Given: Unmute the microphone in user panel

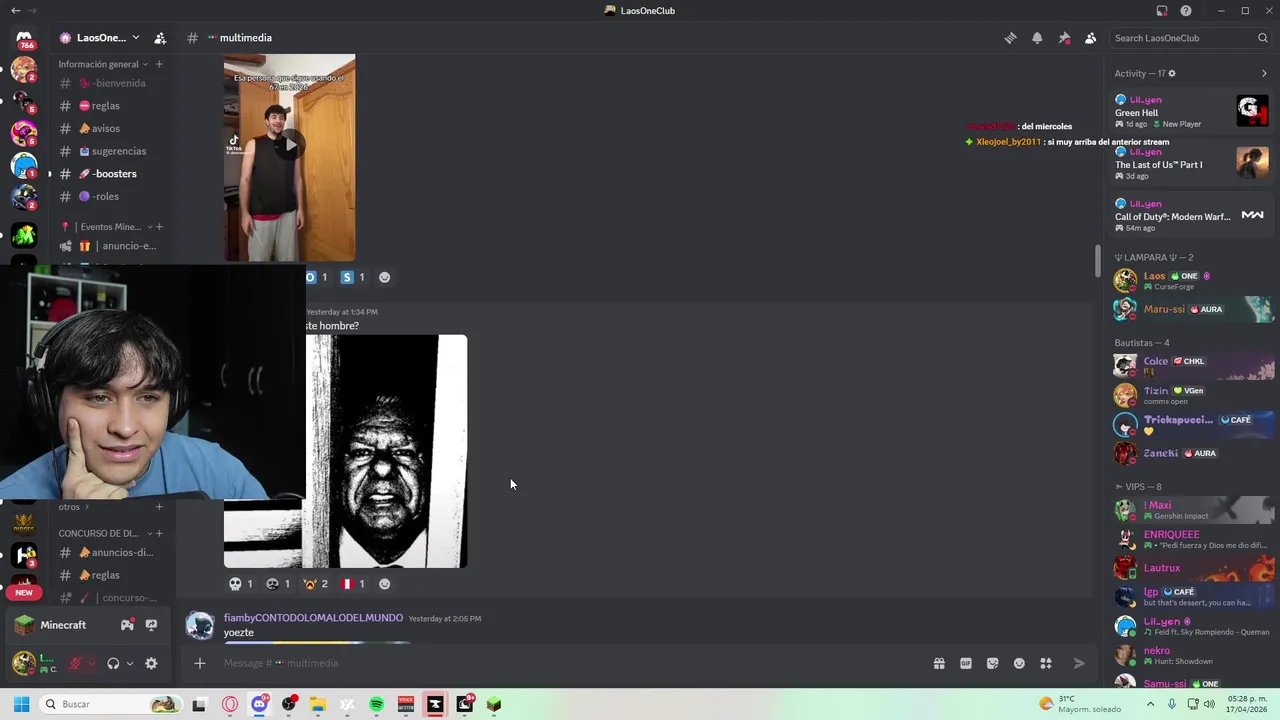Looking at the screenshot, I should (x=75, y=663).
